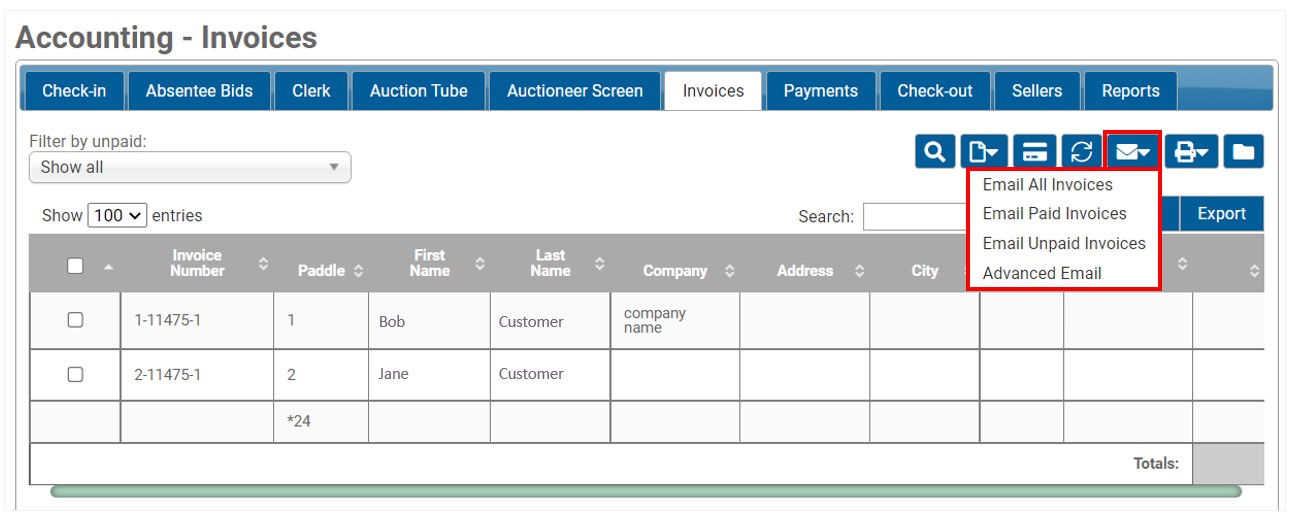This screenshot has height=521, width=1296.
Task: Click into the Search input field
Action: point(915,216)
